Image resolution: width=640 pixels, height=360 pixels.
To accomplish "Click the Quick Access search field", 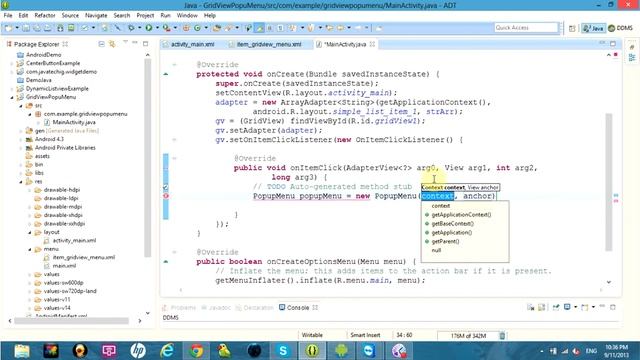I will click(526, 28).
